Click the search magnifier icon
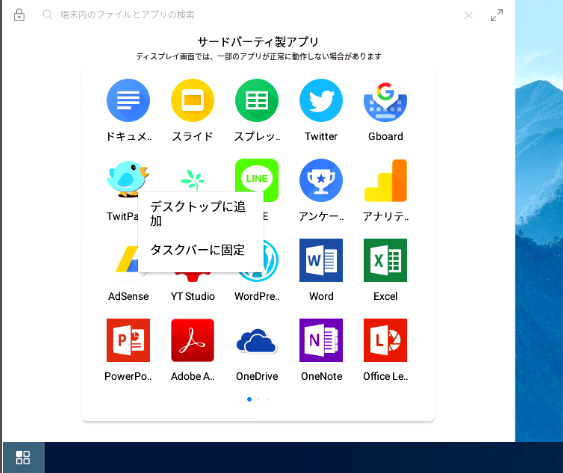Screen dimensions: 563x473 (x=47, y=15)
